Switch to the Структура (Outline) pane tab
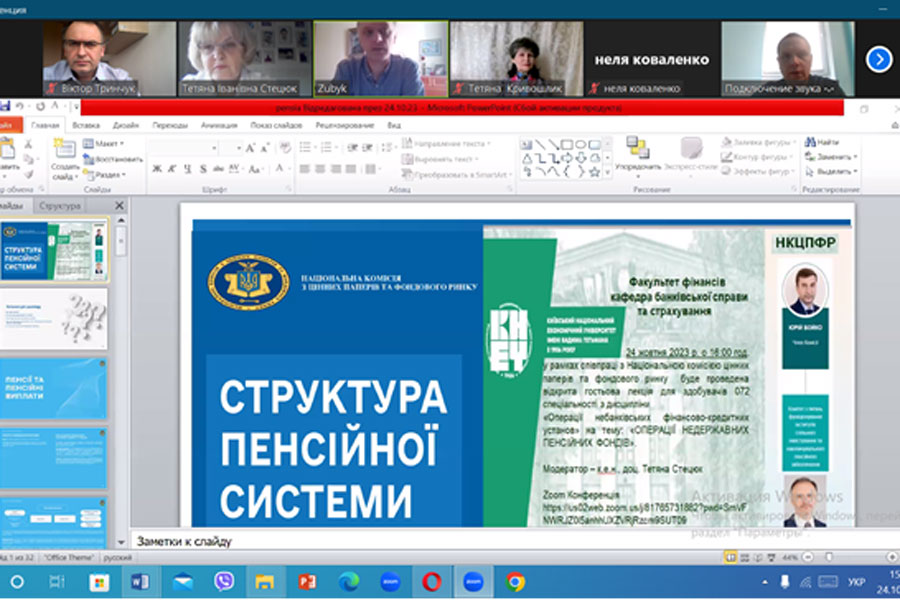This screenshot has height=600, width=900. [x=60, y=206]
